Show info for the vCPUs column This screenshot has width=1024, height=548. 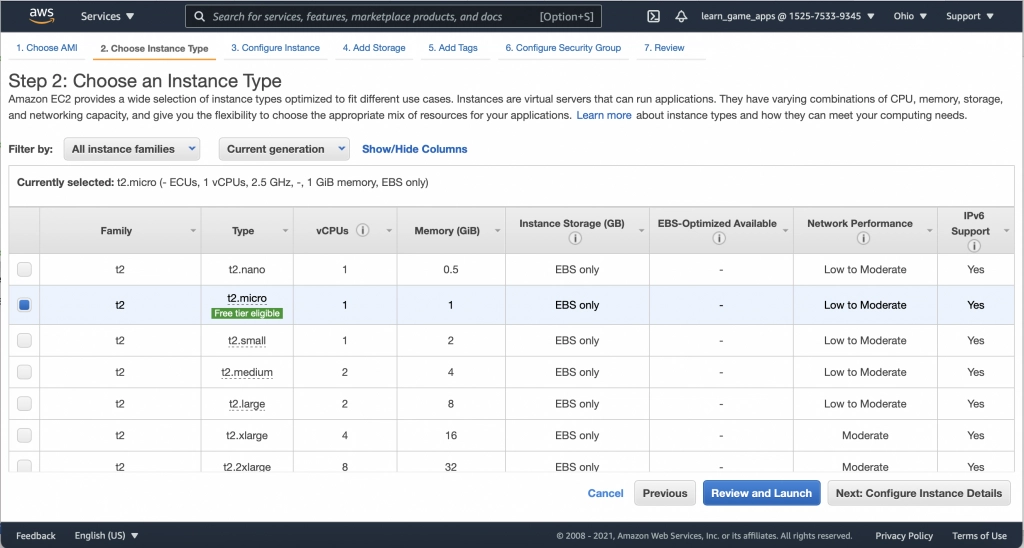363,231
